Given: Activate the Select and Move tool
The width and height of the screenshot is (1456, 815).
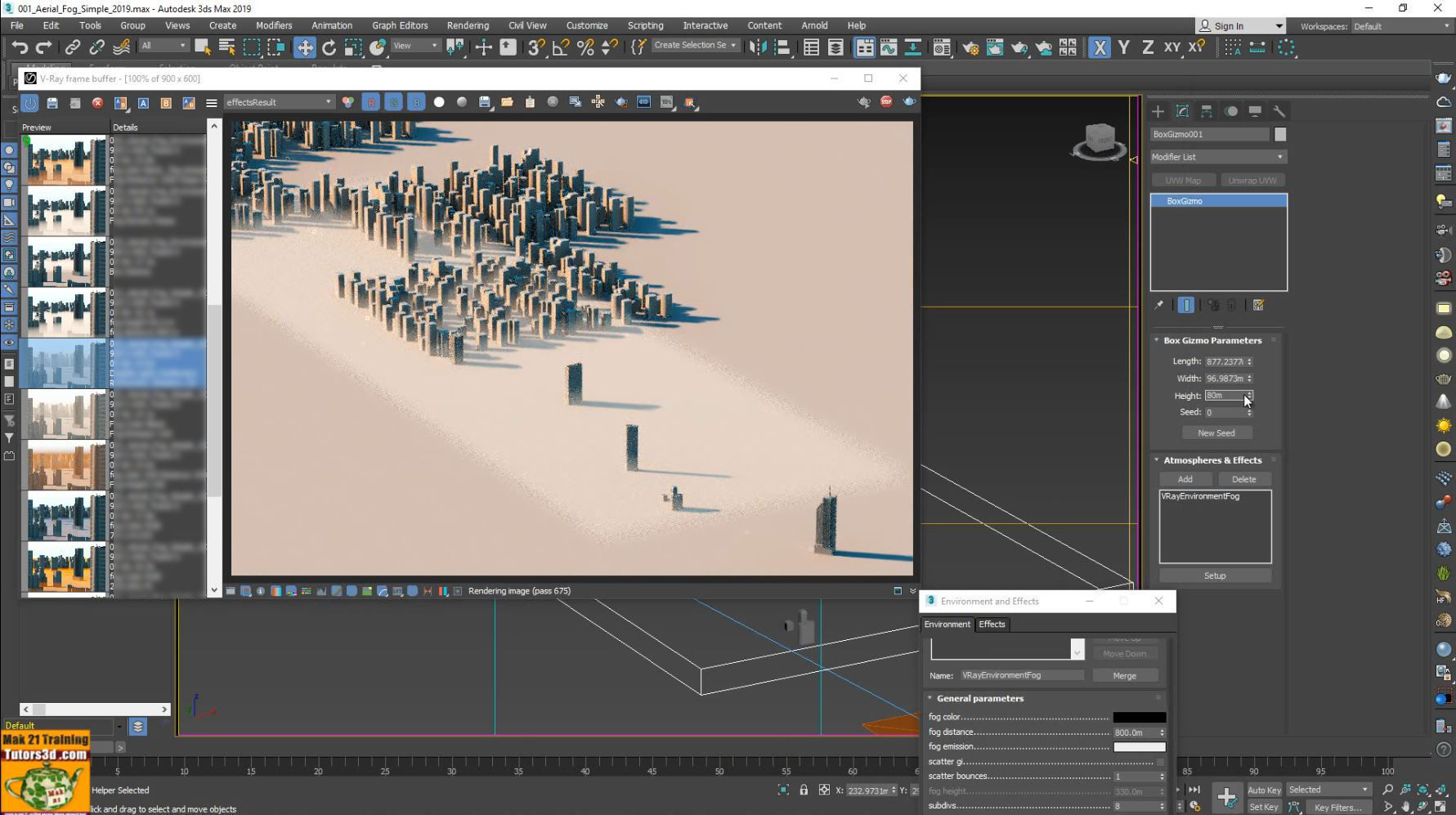Looking at the screenshot, I should tap(304, 47).
